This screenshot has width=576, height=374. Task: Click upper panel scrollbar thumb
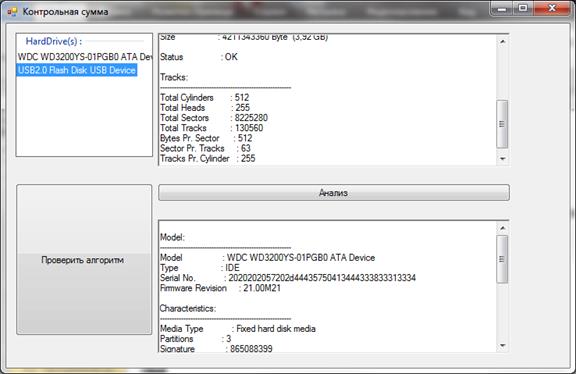click(502, 124)
